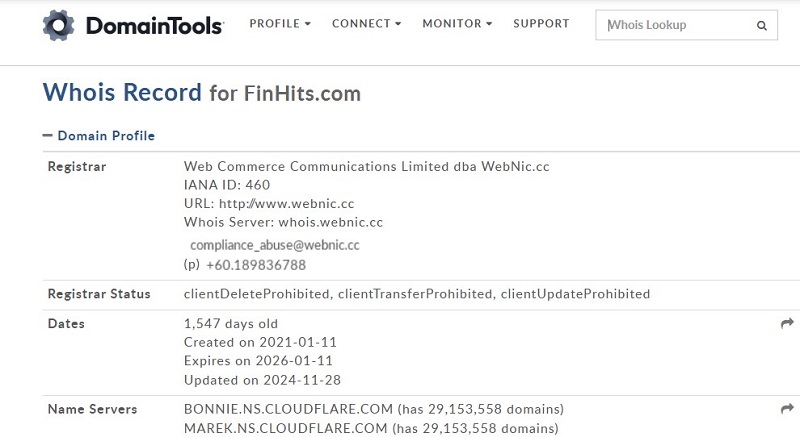
Task: Click the IANA ID: 460 text
Action: 227,185
